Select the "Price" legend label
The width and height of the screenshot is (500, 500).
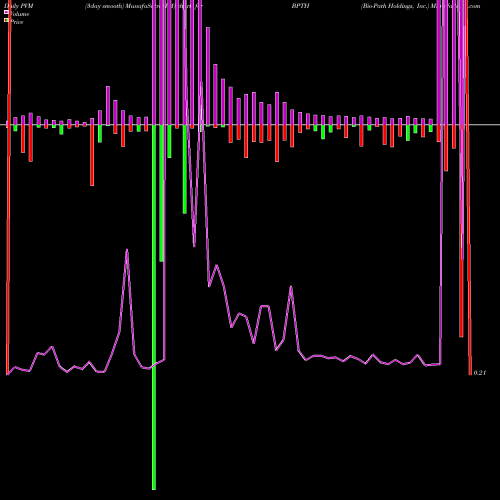(x=17, y=22)
